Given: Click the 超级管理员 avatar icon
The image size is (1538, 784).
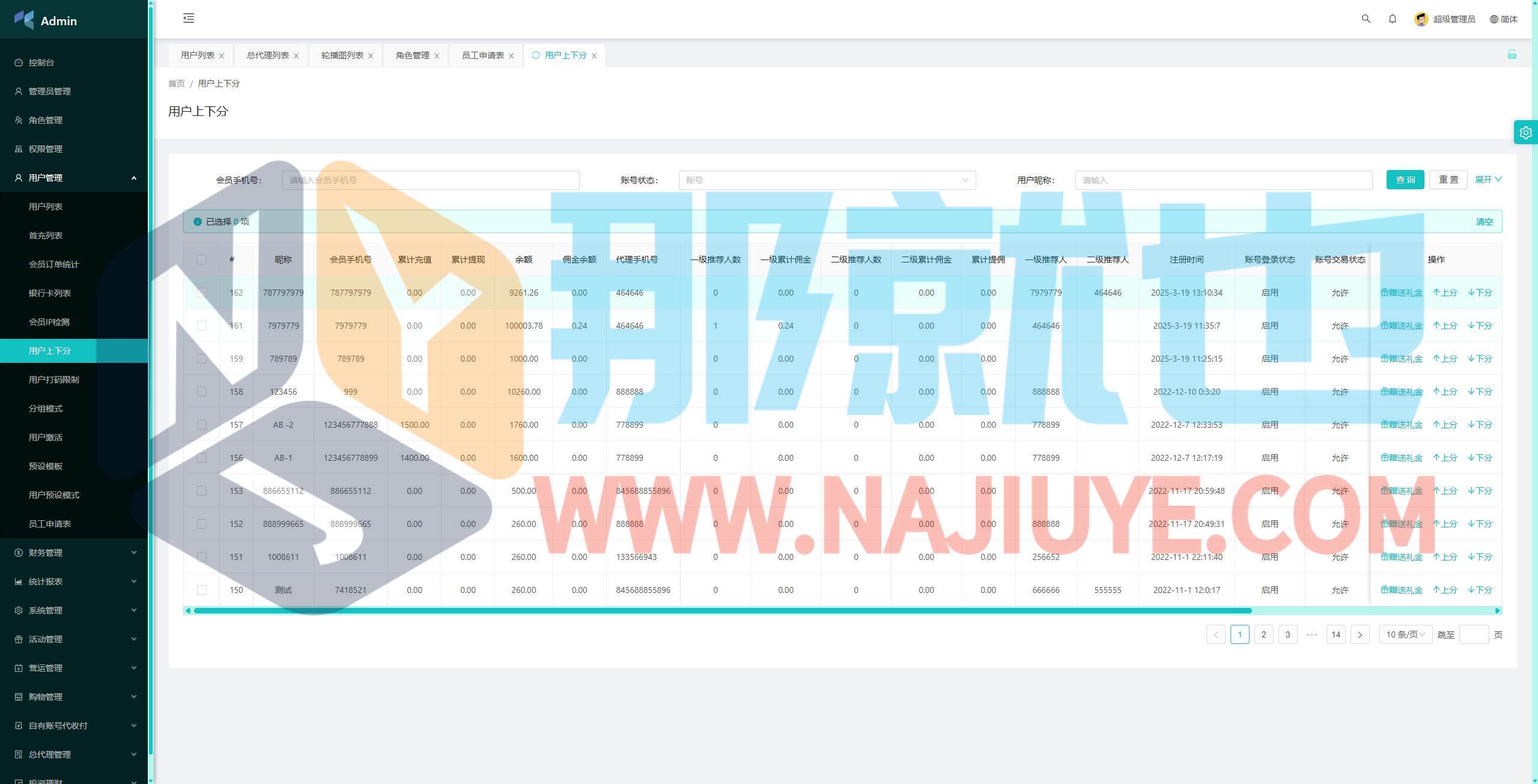Looking at the screenshot, I should 1421,19.
